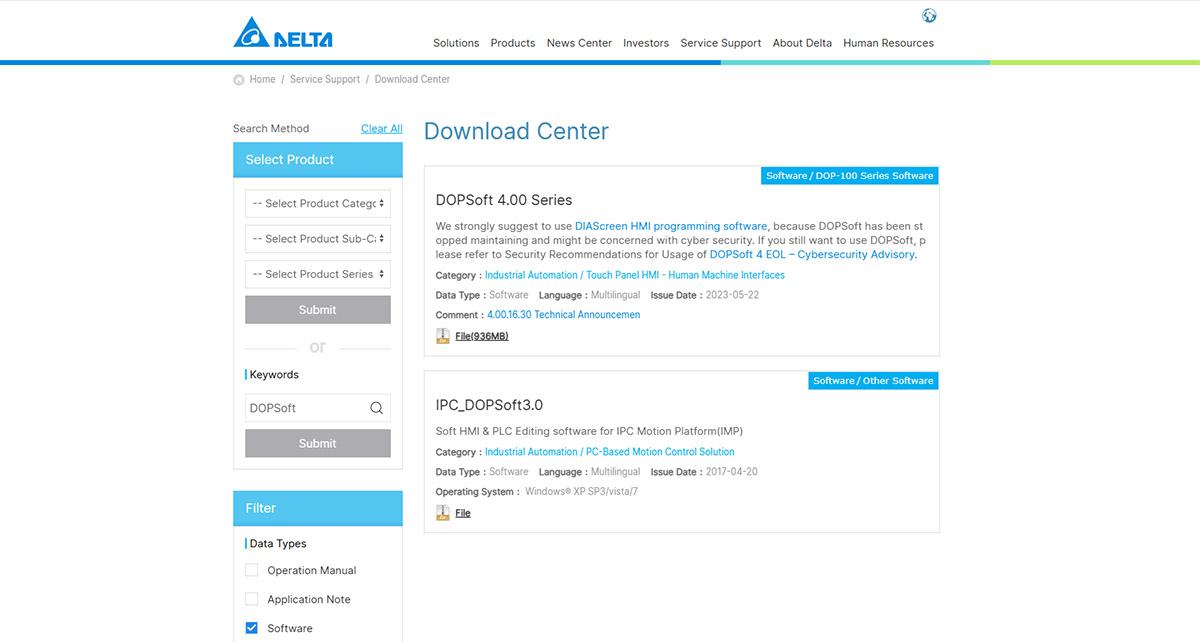Open the Investors menu
Viewport: 1200px width, 642px height.
(646, 43)
